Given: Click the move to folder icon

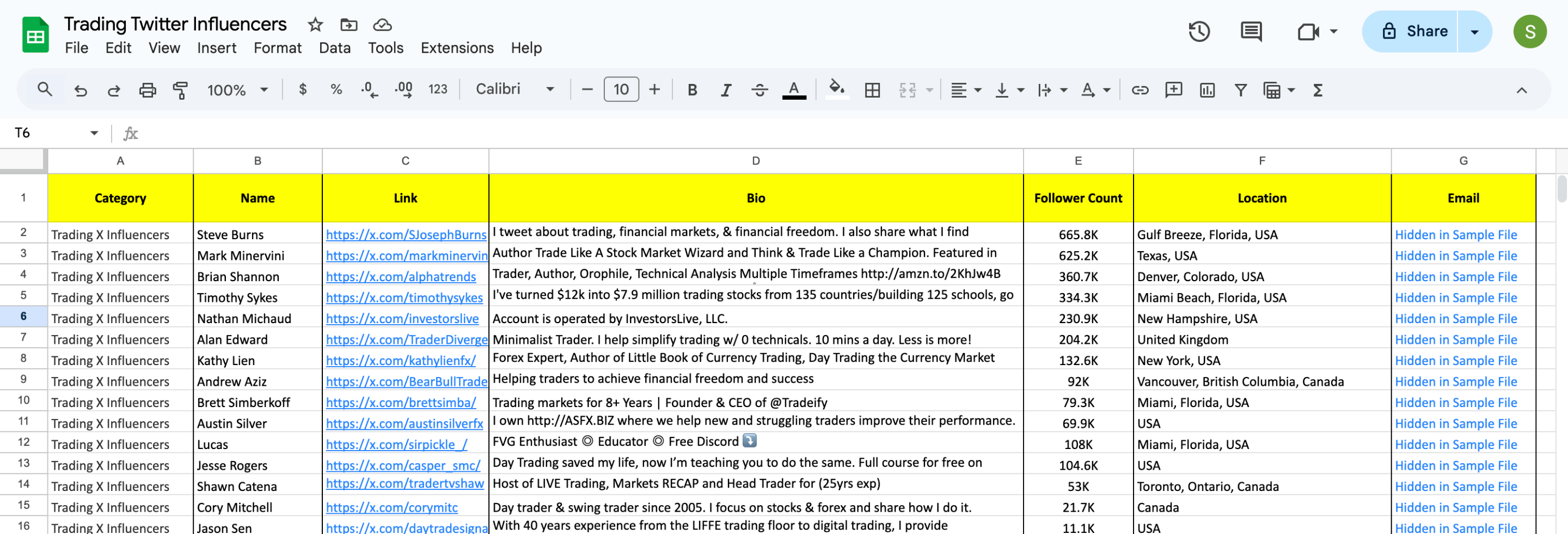Looking at the screenshot, I should (348, 25).
